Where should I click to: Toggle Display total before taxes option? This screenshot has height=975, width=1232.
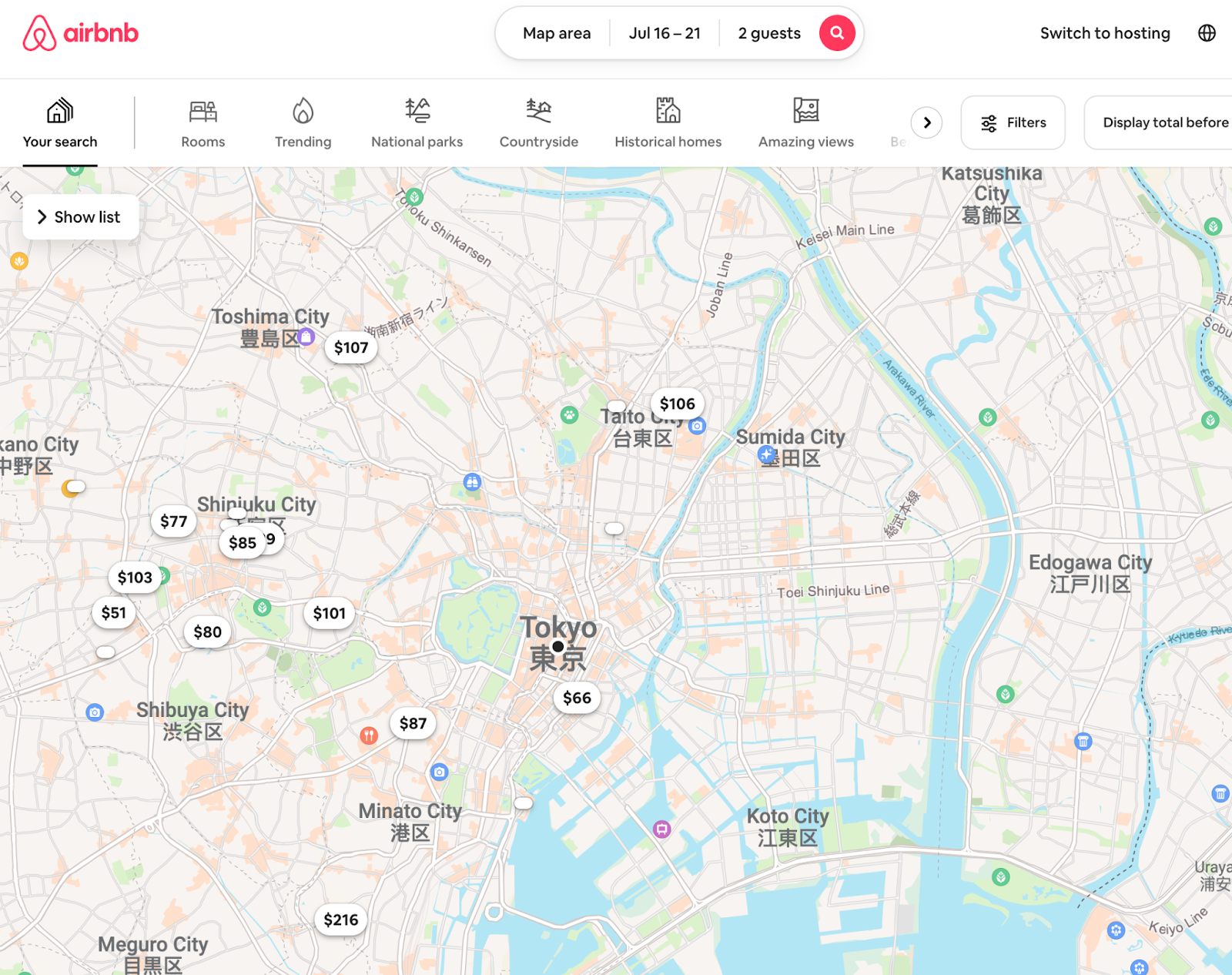[1158, 122]
